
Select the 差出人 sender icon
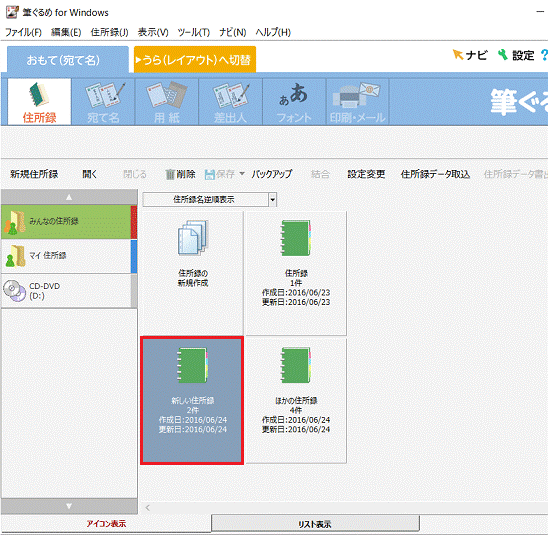(230, 102)
